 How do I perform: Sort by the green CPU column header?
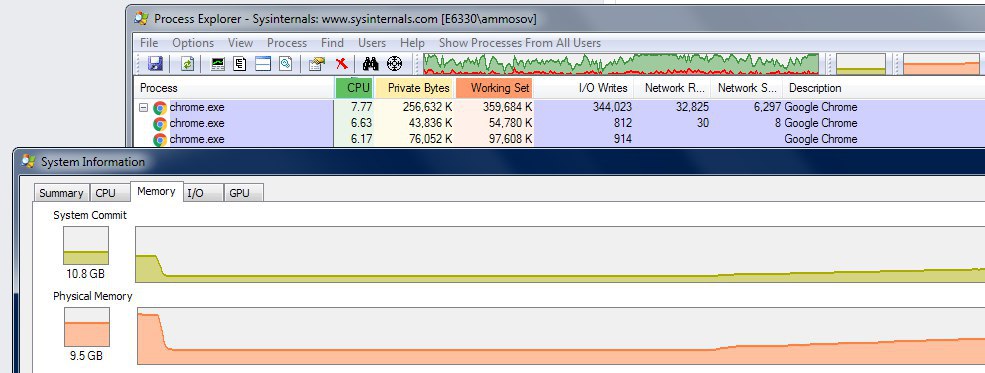(x=354, y=88)
